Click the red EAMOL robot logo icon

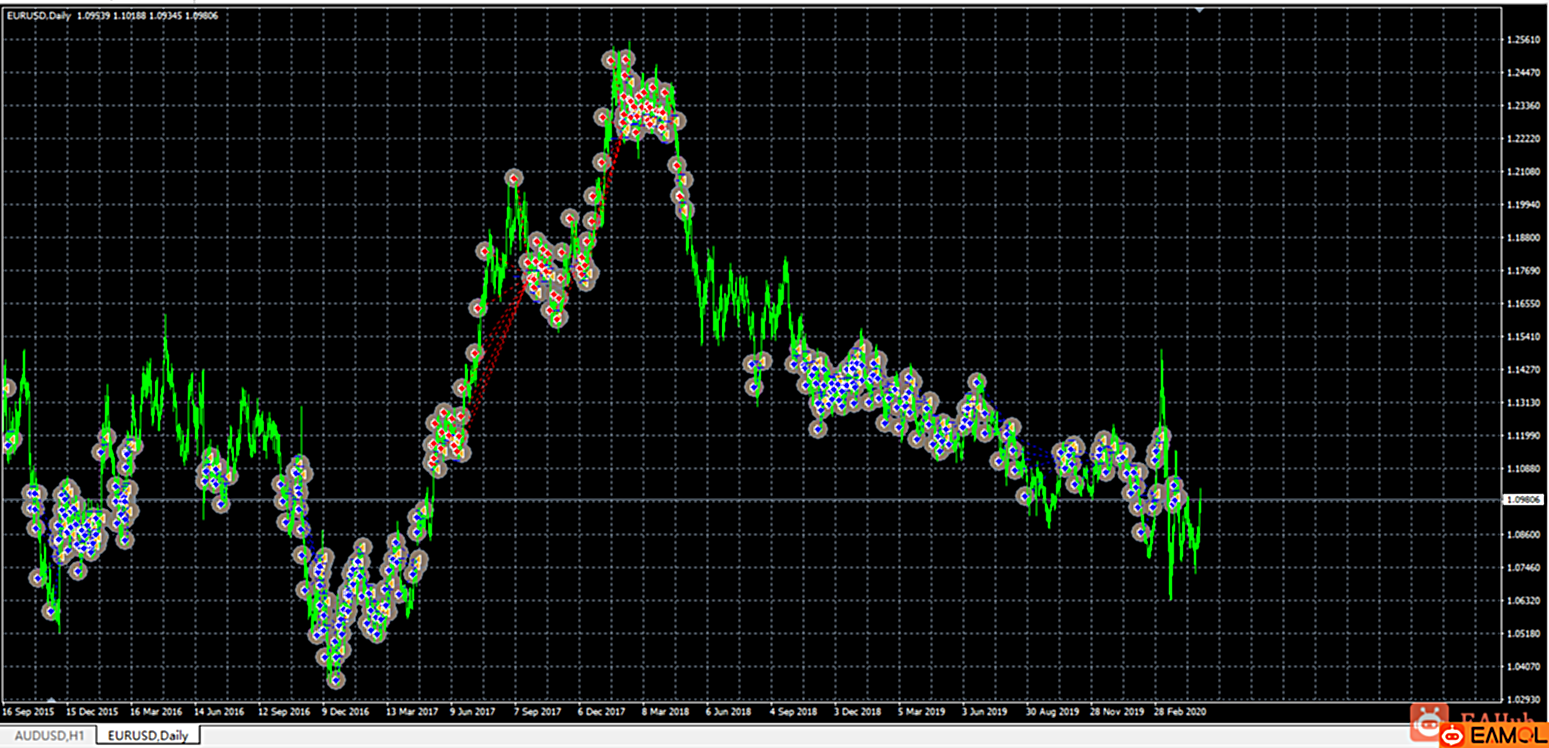coord(1453,737)
